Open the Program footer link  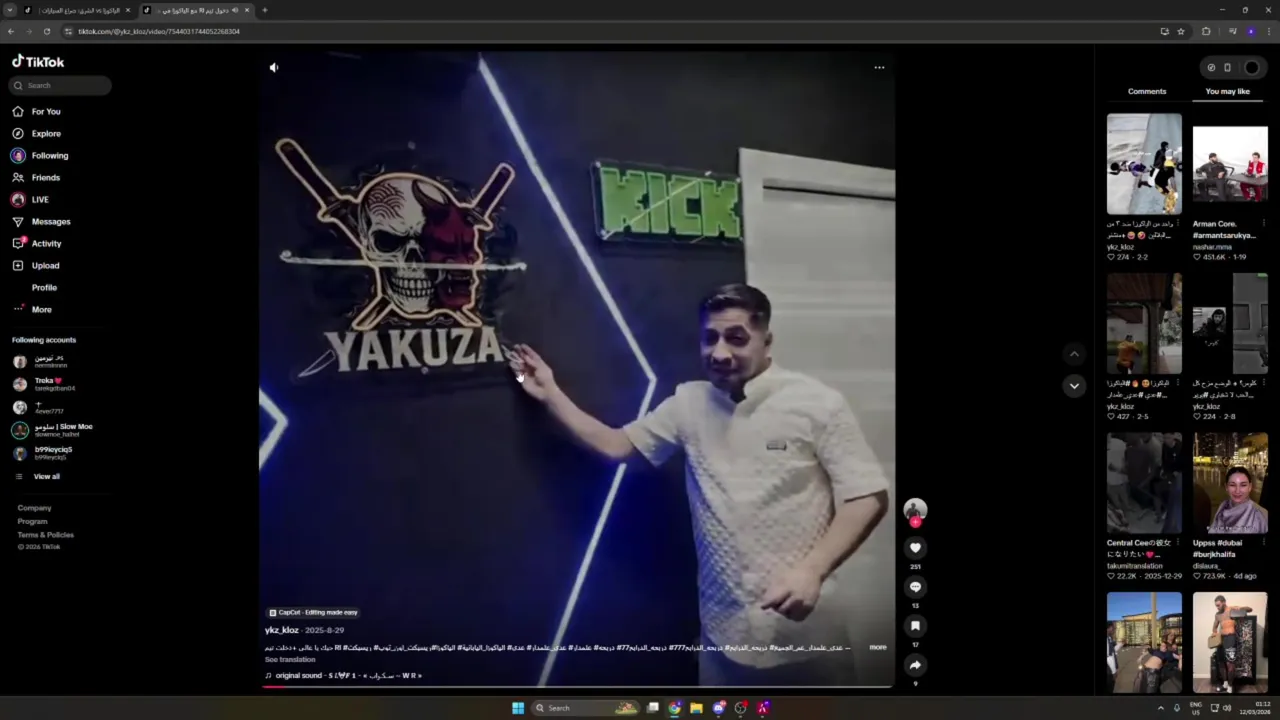[x=32, y=521]
